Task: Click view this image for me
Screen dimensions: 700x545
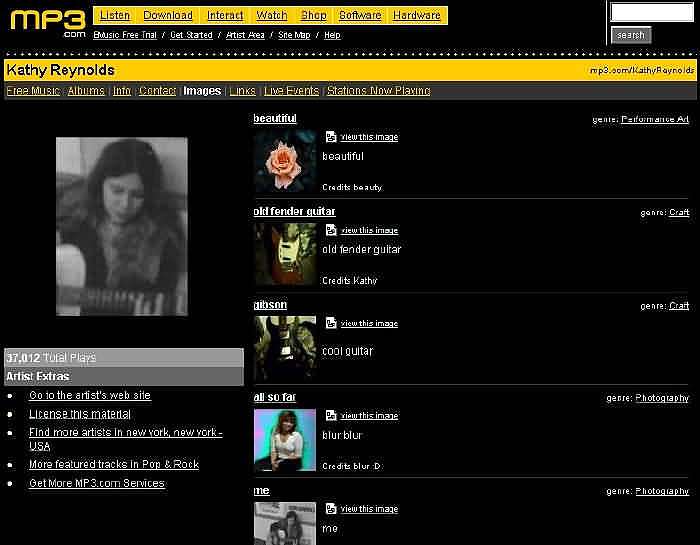Action: [369, 509]
